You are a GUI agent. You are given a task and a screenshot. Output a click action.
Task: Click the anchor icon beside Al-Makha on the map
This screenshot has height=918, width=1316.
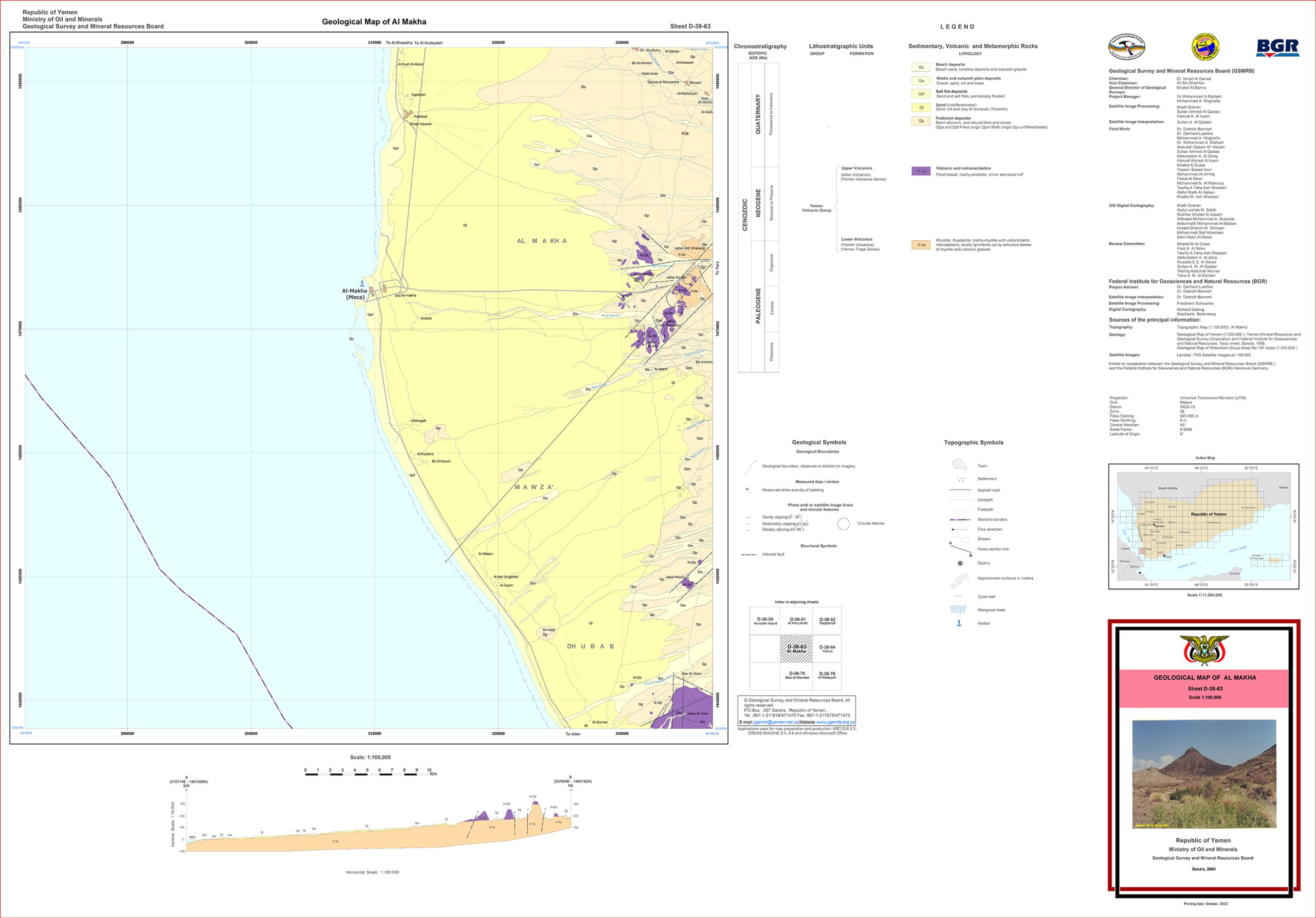pos(362,283)
